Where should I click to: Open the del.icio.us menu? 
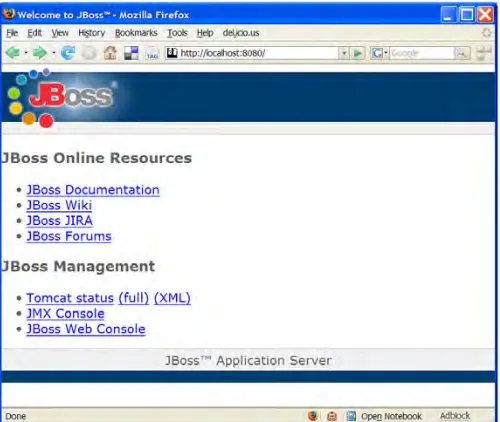(x=241, y=33)
